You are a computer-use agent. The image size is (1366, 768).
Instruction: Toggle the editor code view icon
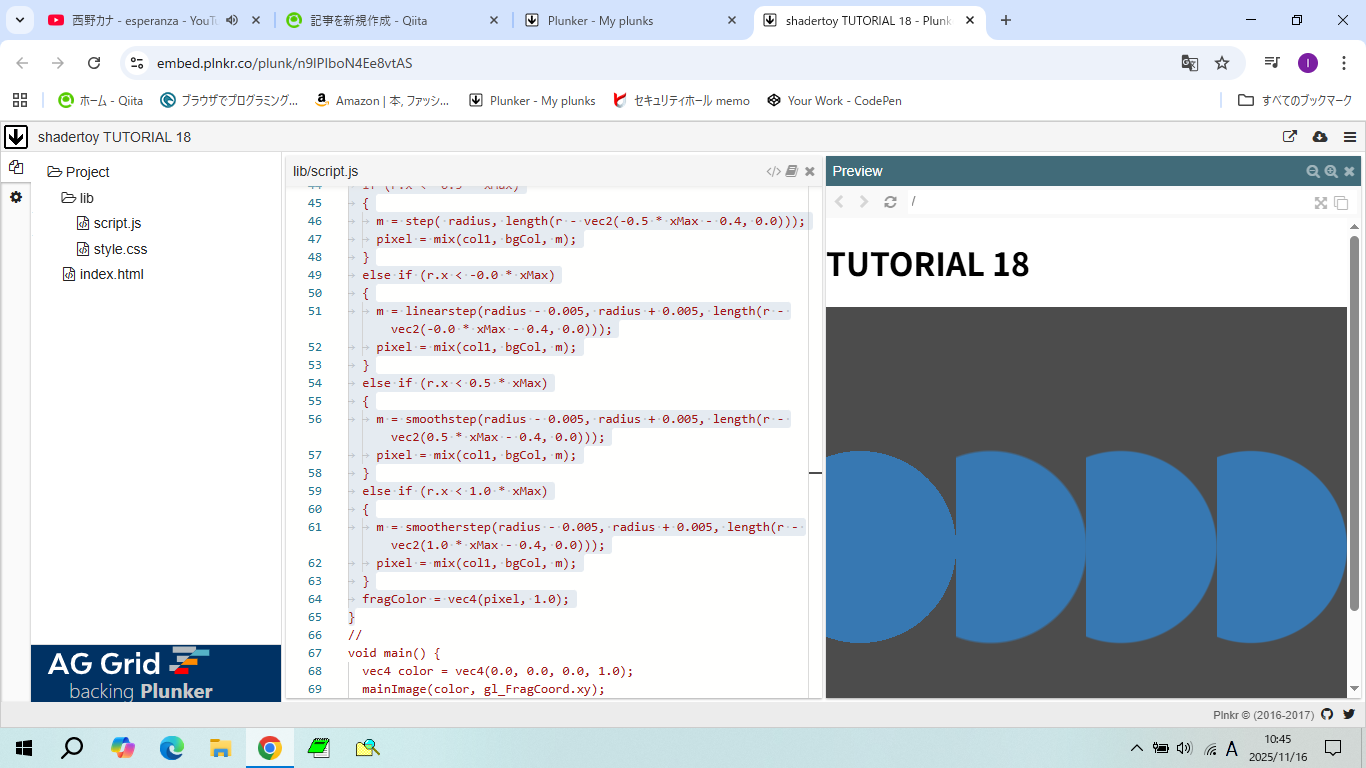click(x=773, y=171)
